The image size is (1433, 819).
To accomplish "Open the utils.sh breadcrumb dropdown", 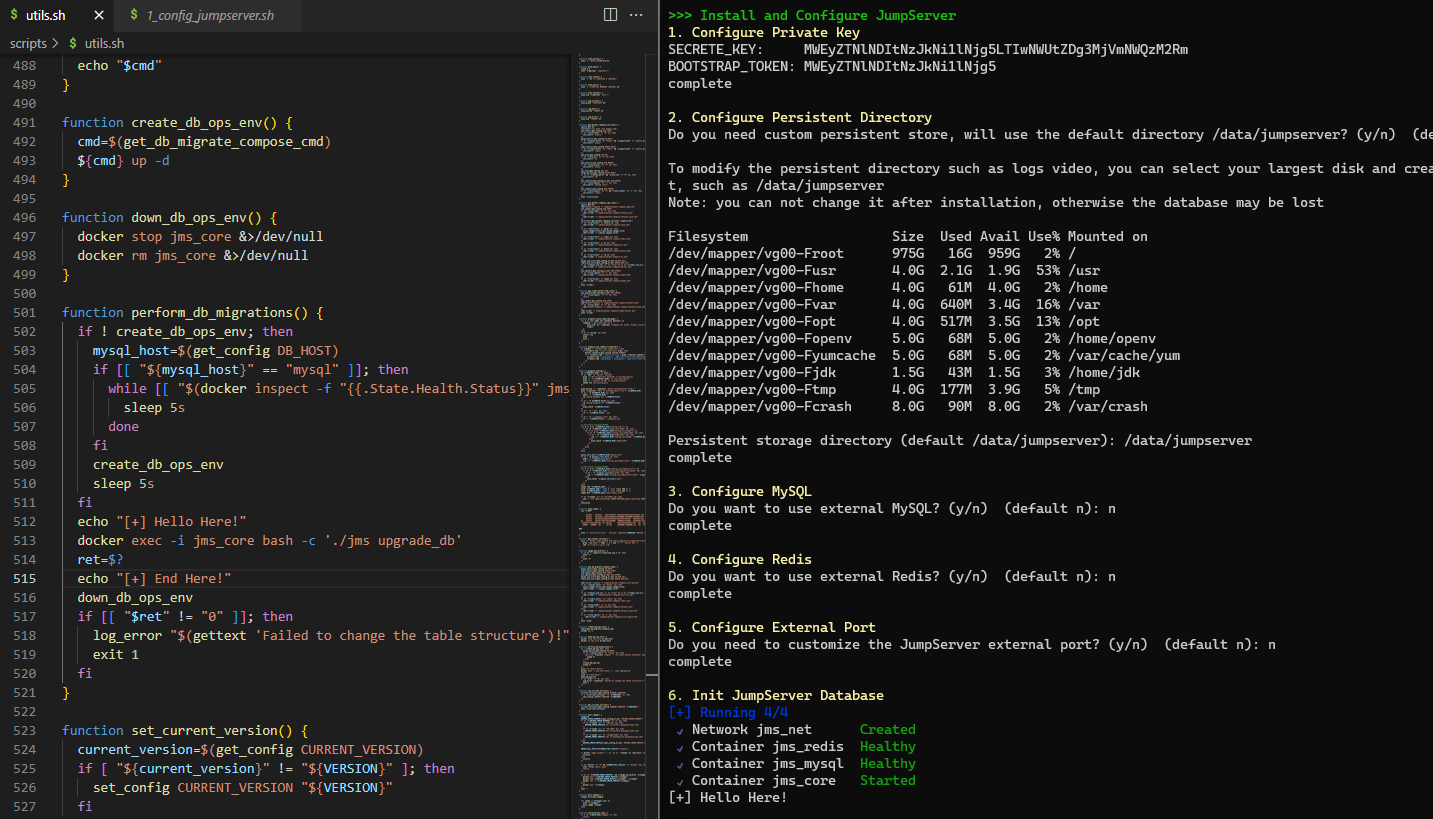I will tap(103, 43).
